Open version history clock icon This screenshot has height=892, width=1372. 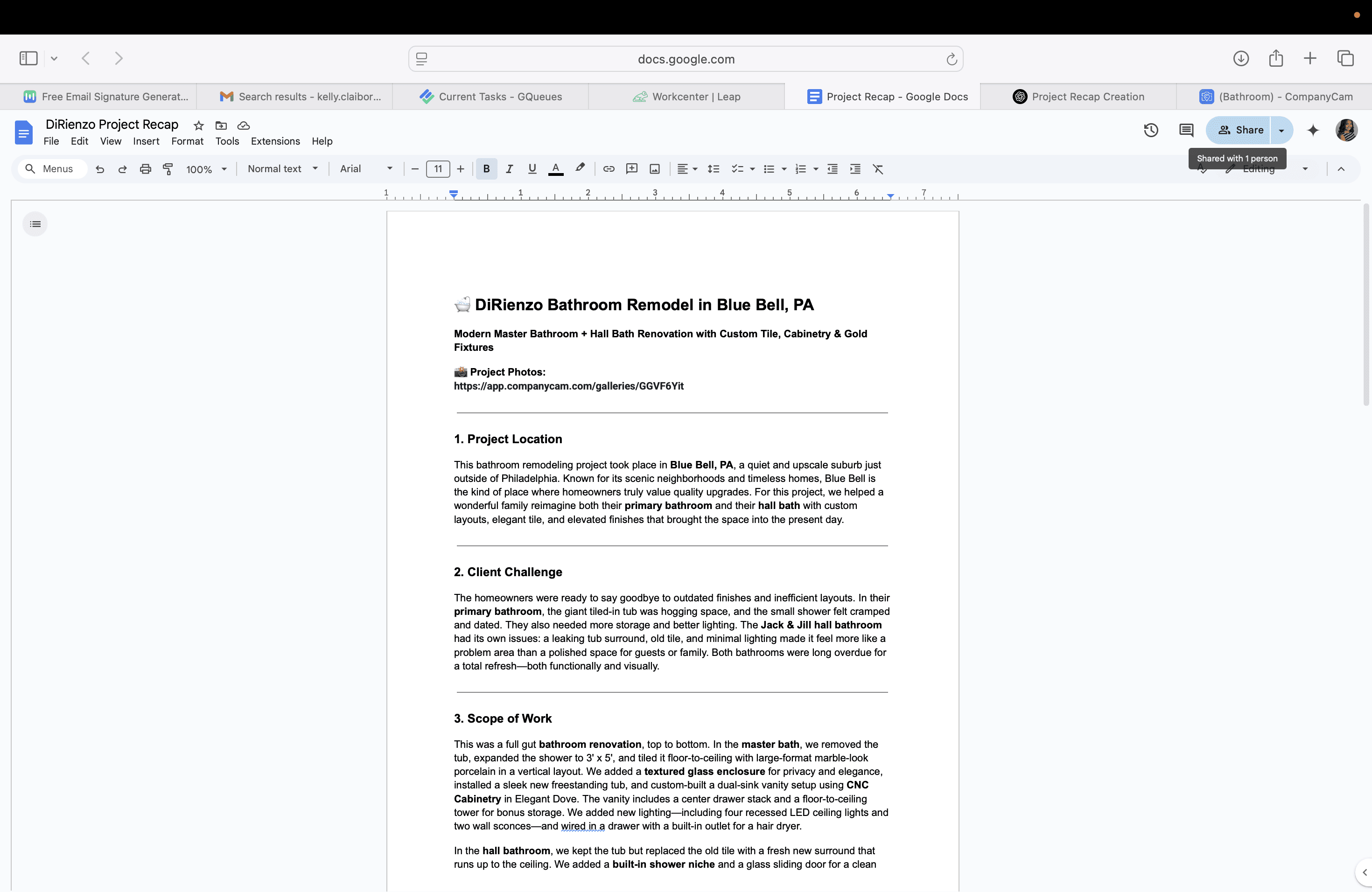1151,130
